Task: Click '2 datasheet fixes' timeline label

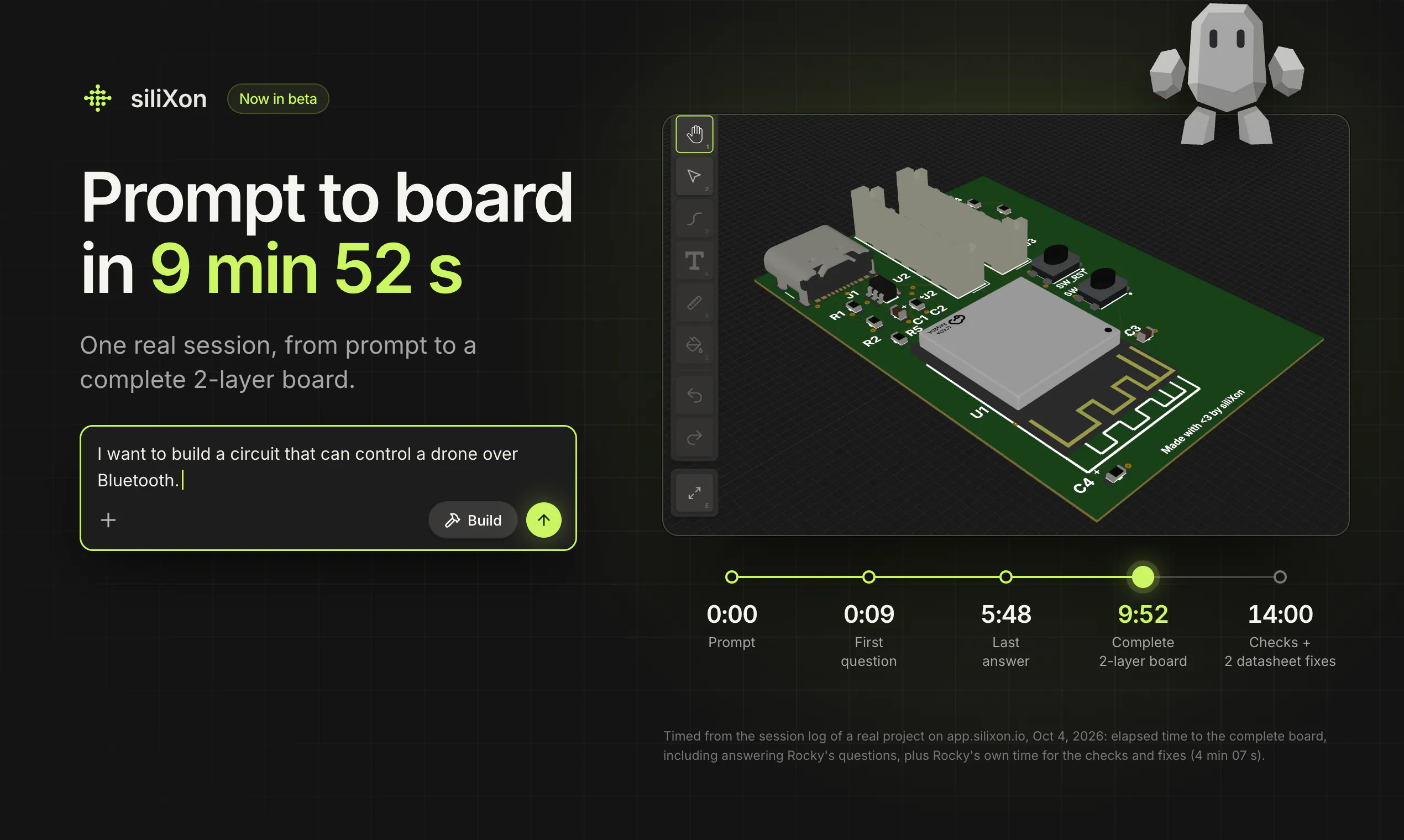Action: (1280, 661)
